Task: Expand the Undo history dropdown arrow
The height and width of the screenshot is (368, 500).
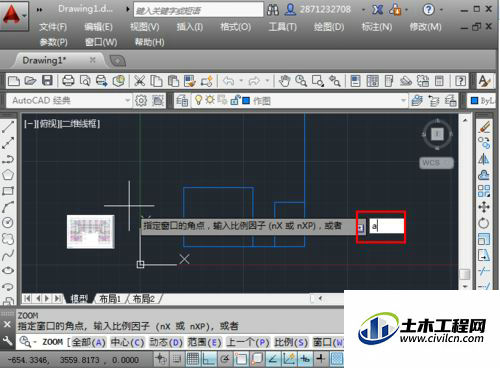Action: click(x=241, y=81)
